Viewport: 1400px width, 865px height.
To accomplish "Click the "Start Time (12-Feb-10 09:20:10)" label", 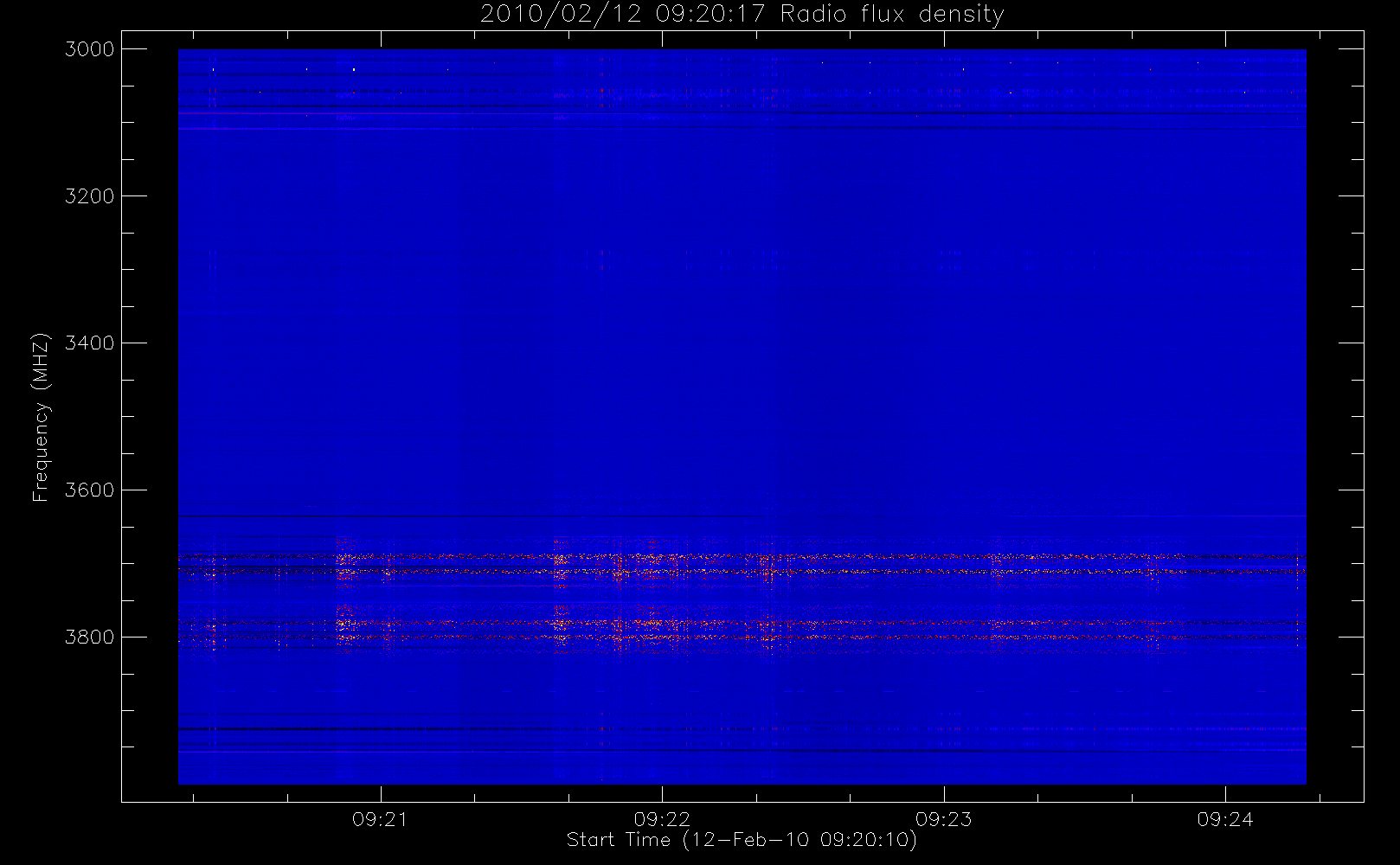I will [742, 840].
